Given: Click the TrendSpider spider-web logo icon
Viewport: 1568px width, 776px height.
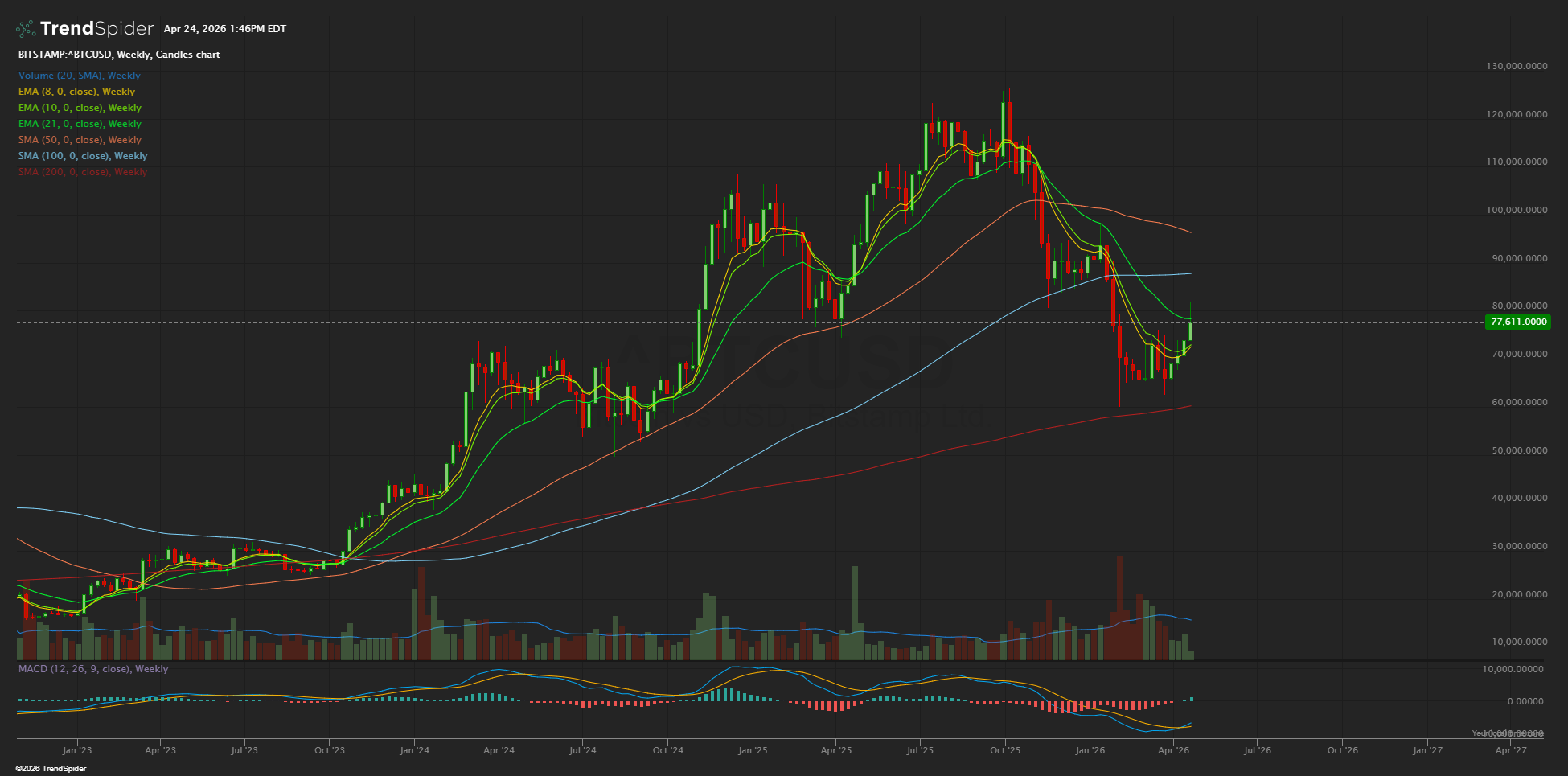Looking at the screenshot, I should pyautogui.click(x=26, y=29).
